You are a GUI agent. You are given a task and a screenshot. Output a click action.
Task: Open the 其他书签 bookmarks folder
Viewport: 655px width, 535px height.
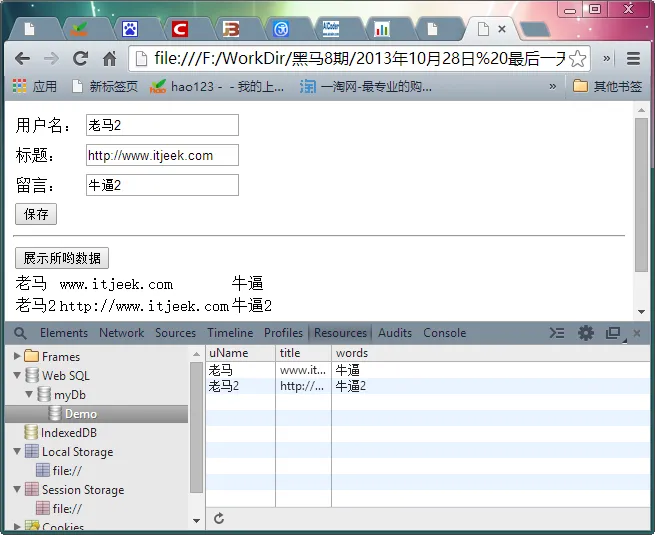pos(608,87)
